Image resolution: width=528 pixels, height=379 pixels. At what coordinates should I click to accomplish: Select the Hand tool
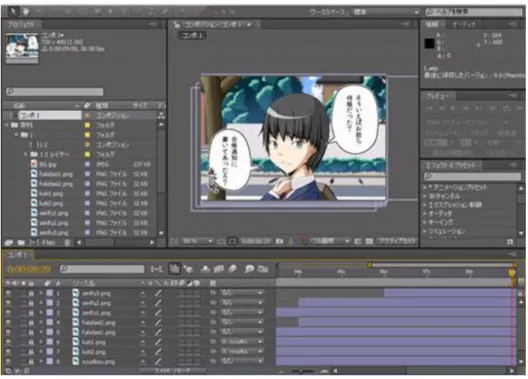click(25, 12)
